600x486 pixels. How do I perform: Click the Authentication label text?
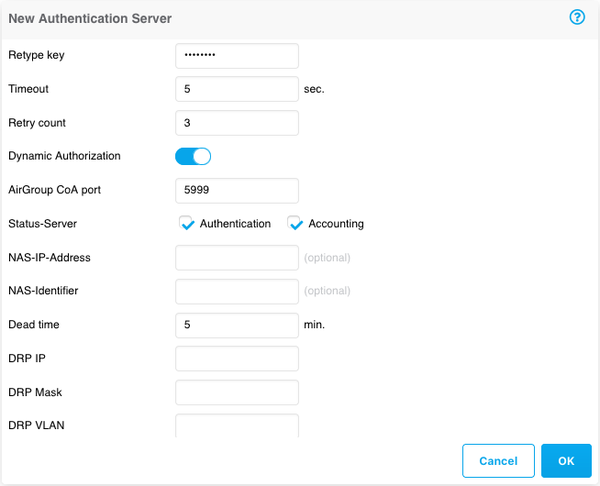[x=235, y=224]
